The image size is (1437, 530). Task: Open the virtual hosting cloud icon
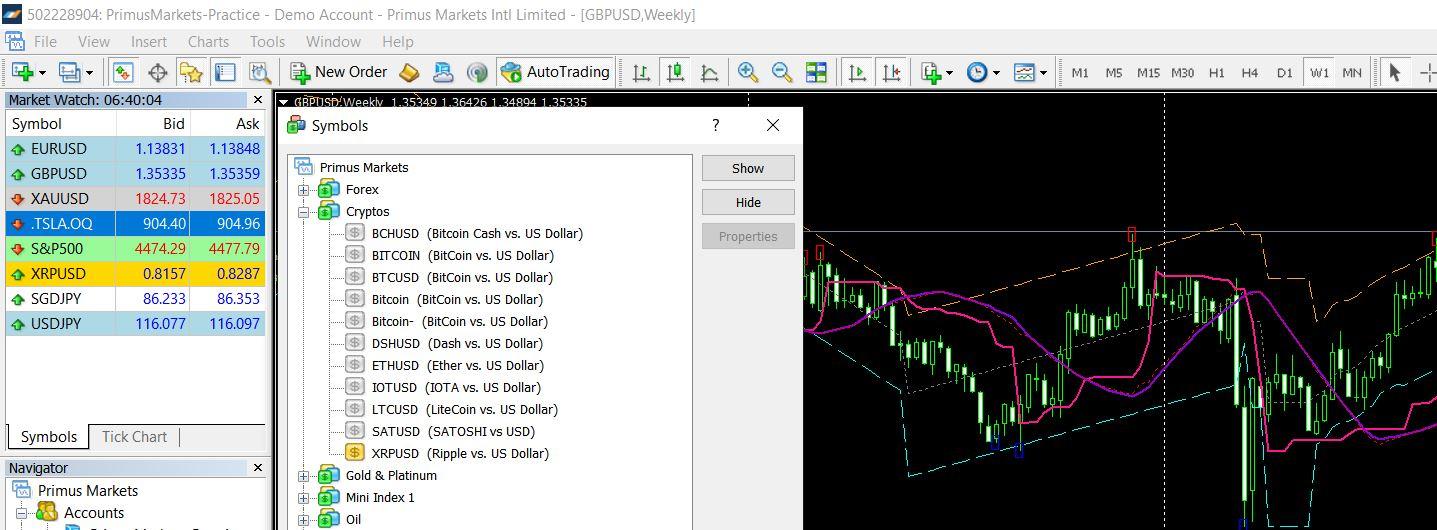click(x=443, y=72)
